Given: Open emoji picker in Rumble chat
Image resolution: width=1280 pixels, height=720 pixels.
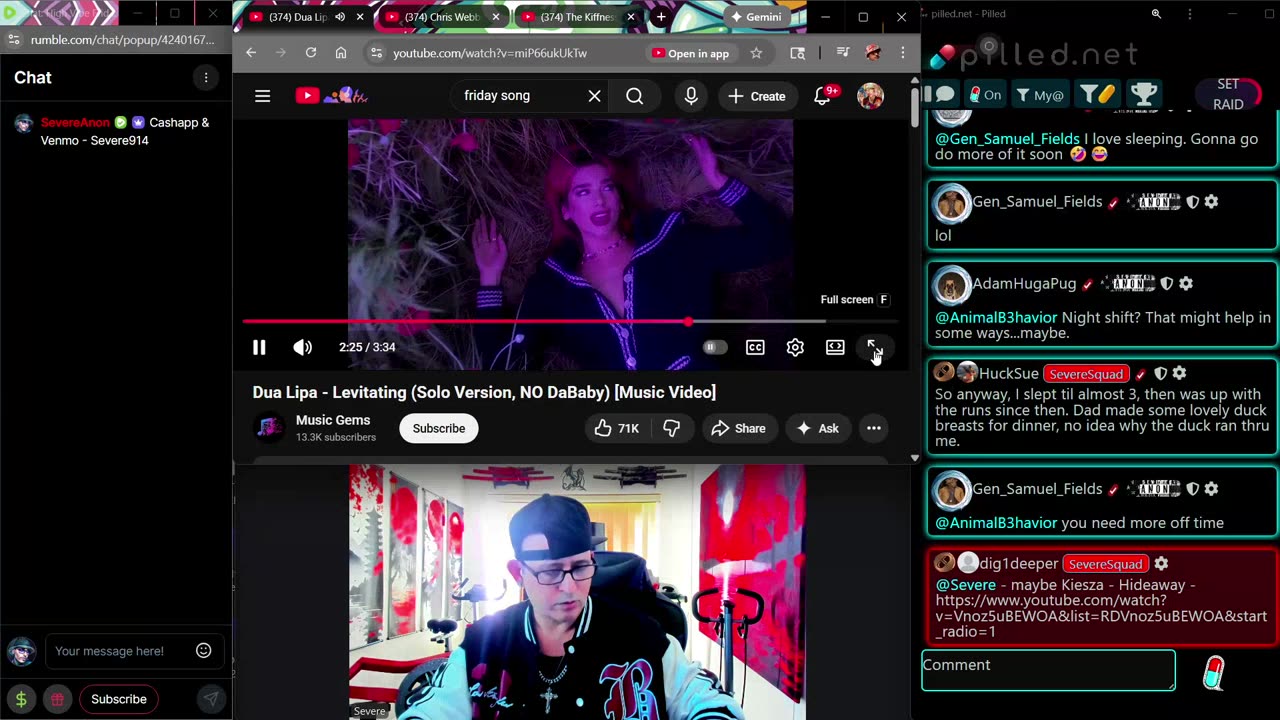Looking at the screenshot, I should (204, 650).
